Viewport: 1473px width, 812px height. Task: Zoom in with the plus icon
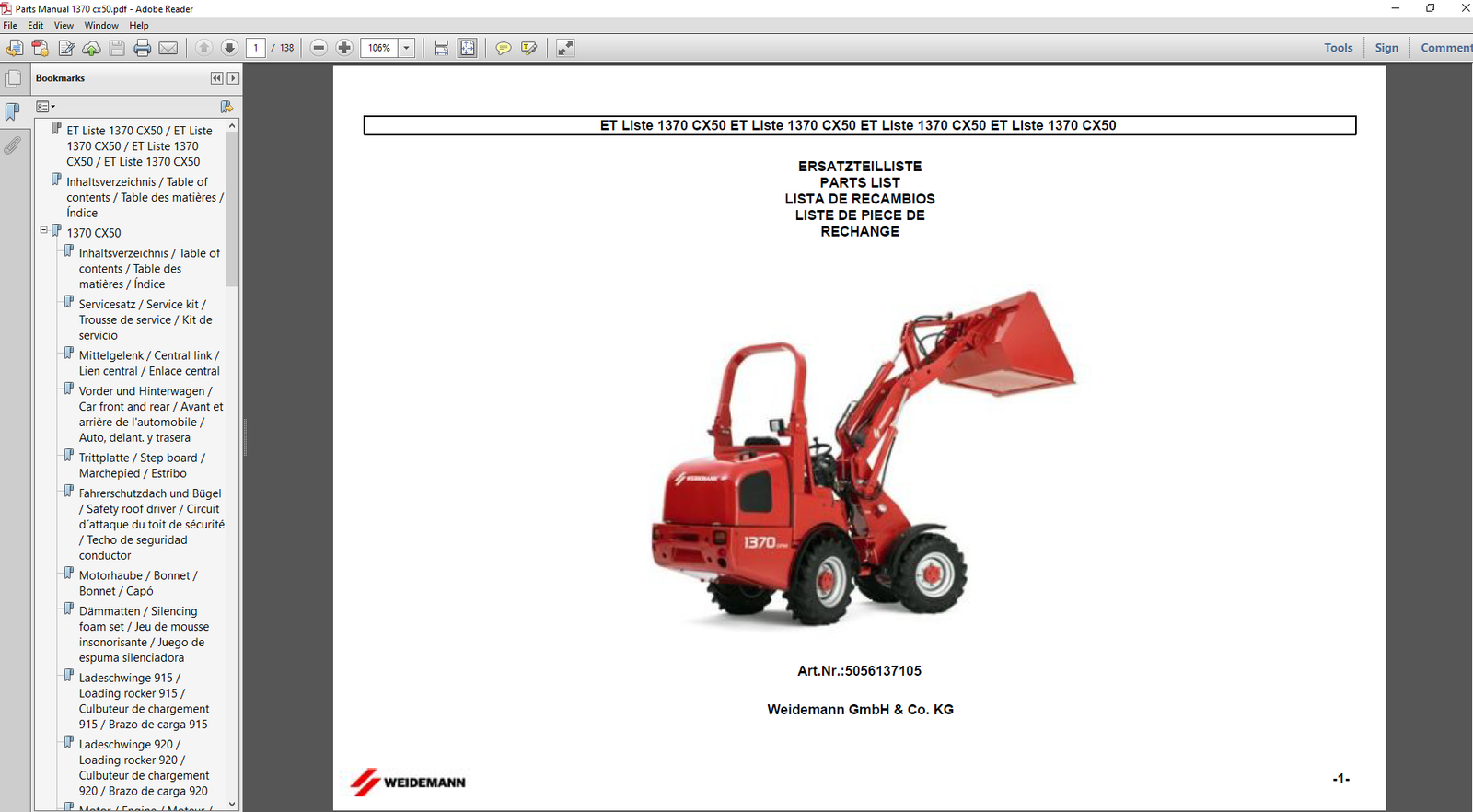tap(344, 48)
